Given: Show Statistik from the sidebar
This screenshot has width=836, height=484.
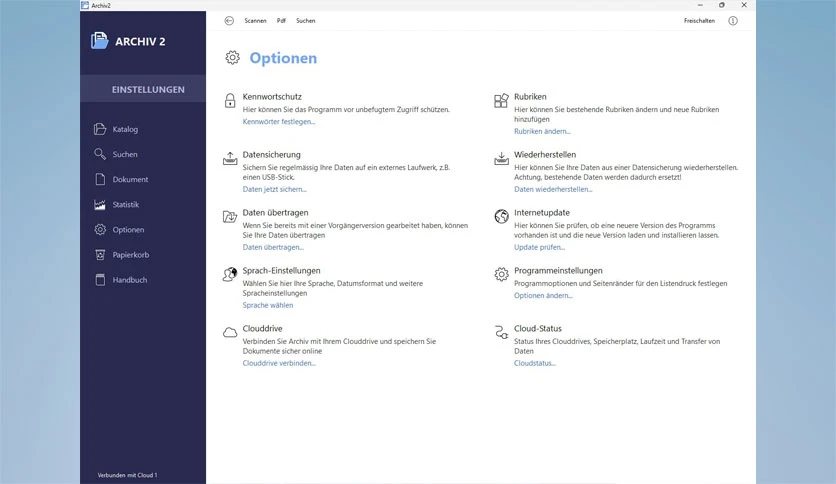Looking at the screenshot, I should 126,204.
